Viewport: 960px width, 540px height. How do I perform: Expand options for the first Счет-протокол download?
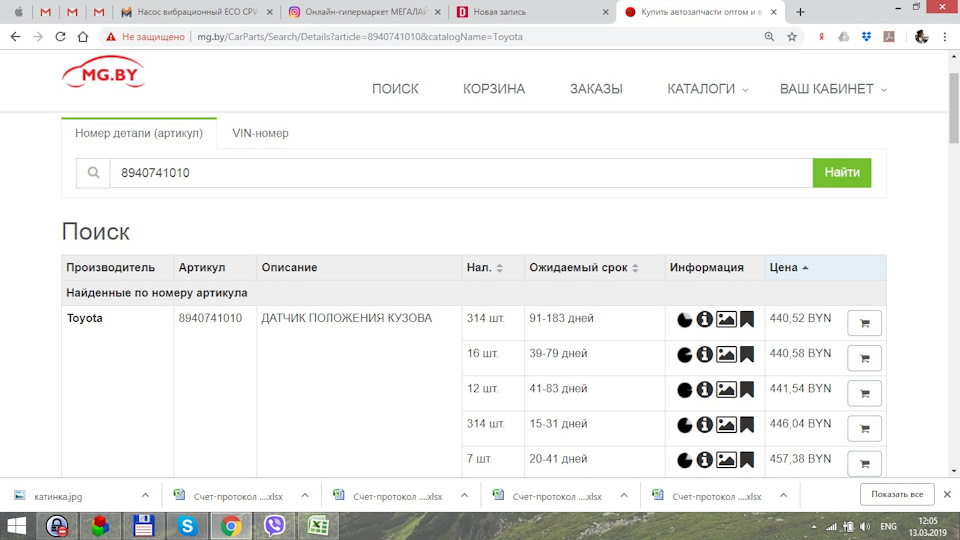(305, 495)
